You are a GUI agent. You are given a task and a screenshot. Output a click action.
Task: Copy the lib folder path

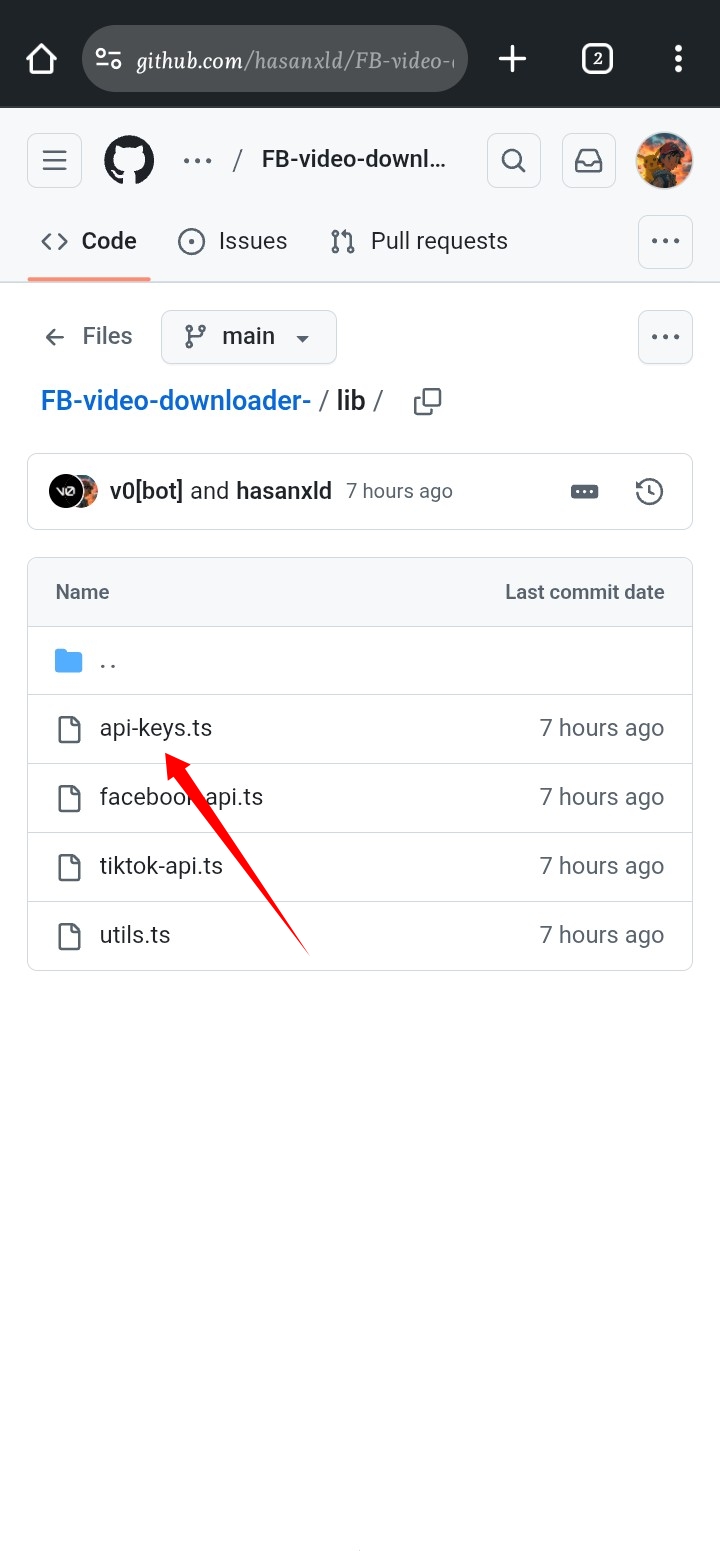tap(427, 401)
